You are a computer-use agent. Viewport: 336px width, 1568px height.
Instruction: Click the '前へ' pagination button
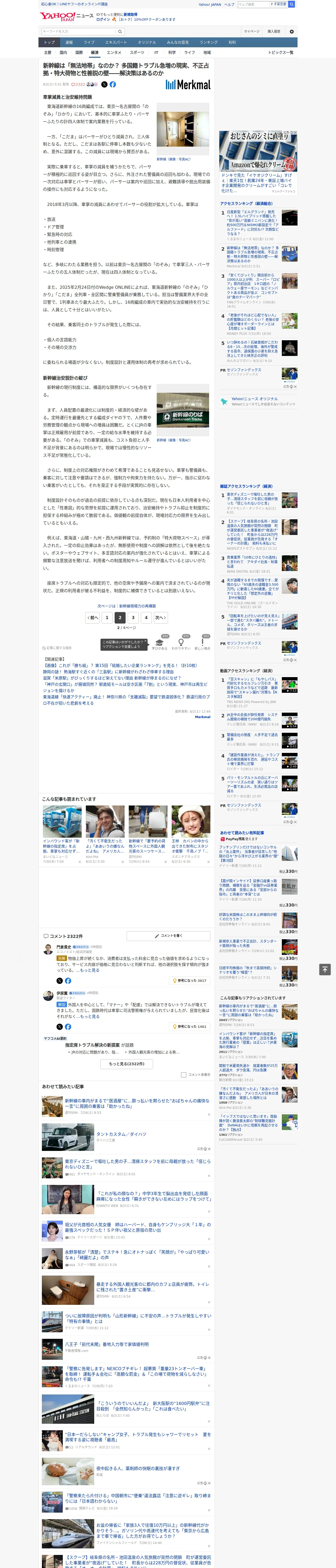pos(93,617)
